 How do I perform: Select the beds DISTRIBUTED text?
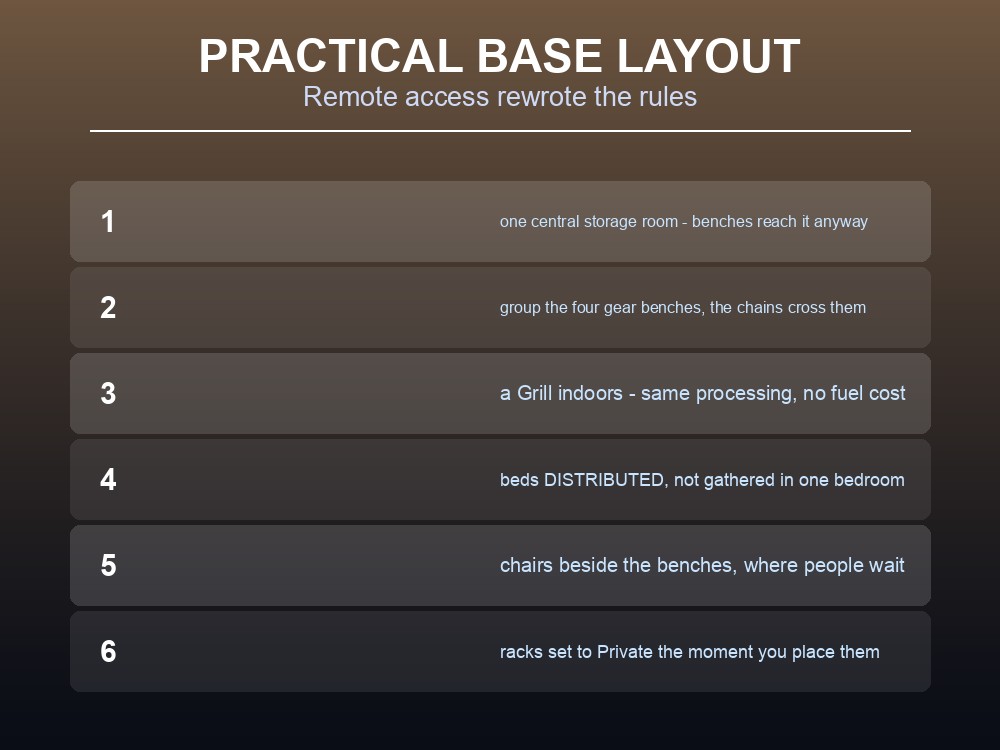coord(702,480)
